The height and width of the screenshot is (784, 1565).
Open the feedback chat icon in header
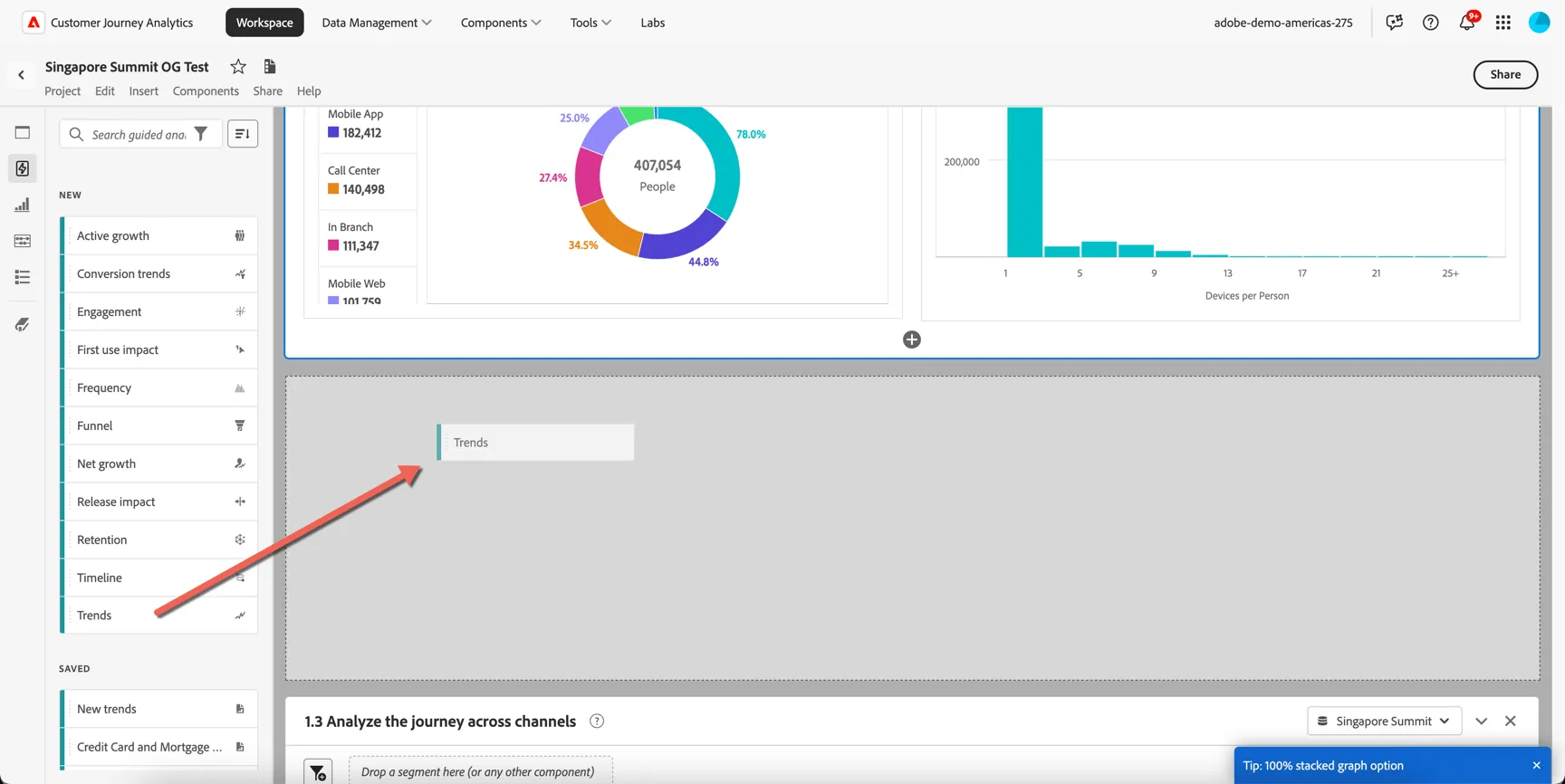tap(1395, 23)
